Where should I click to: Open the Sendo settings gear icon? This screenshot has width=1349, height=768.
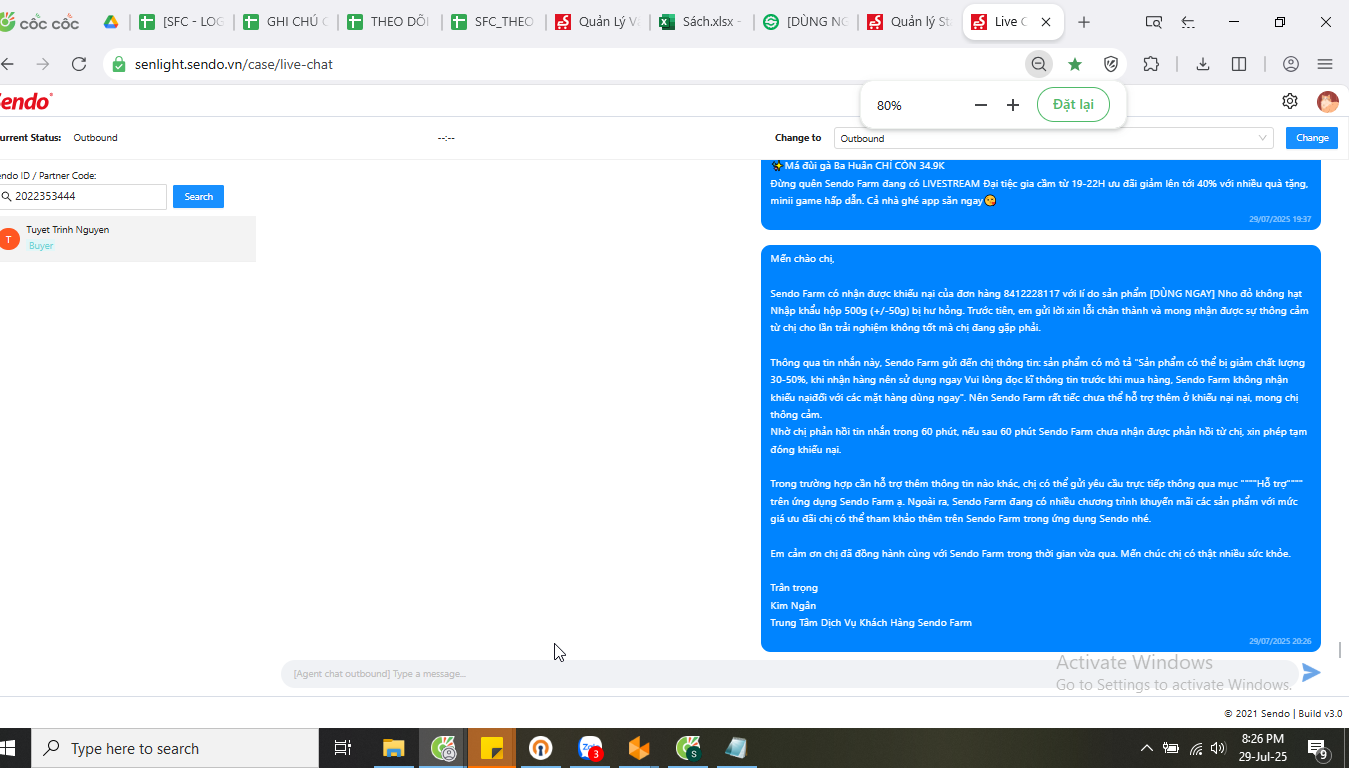[1290, 101]
